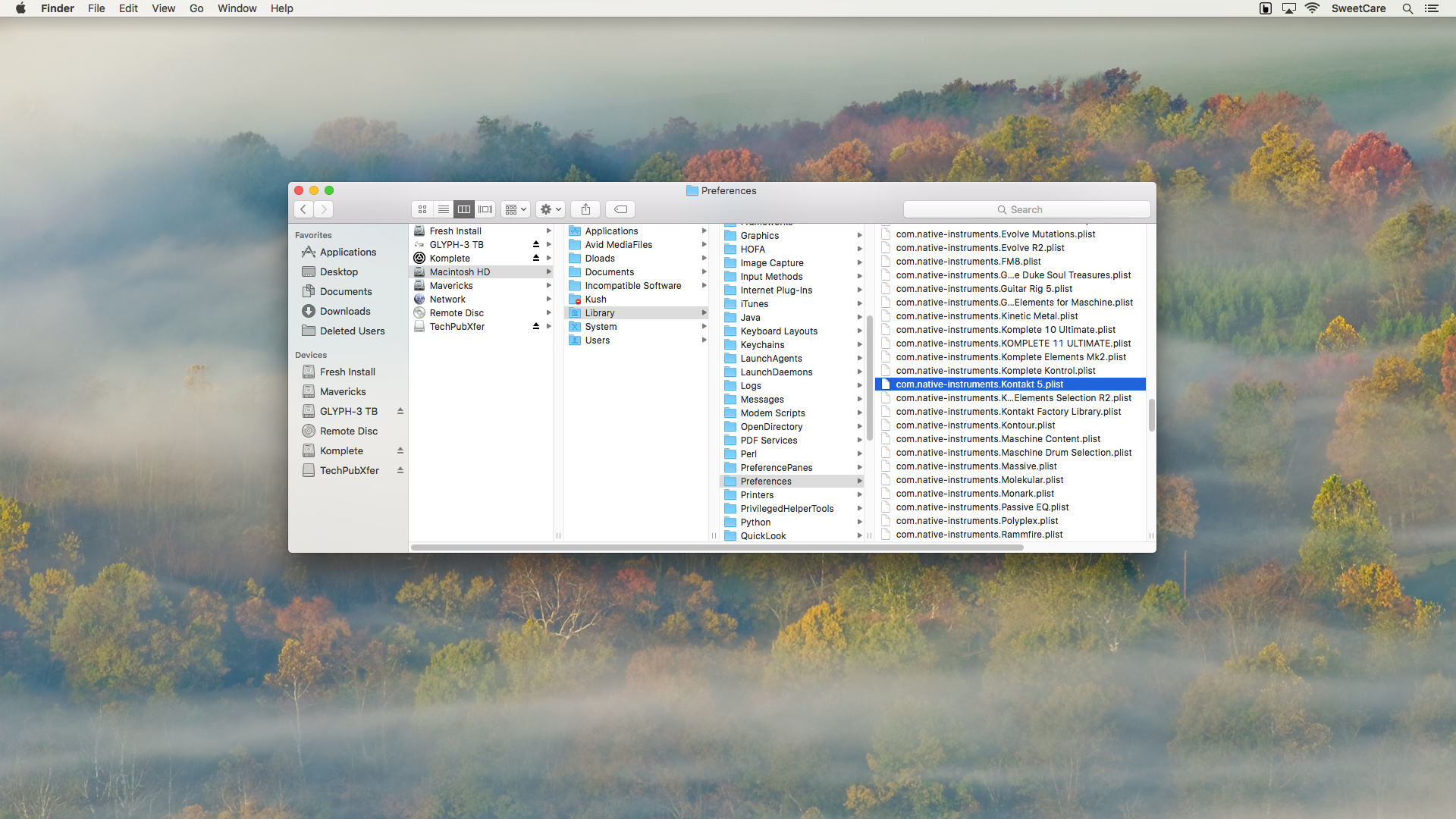Image resolution: width=1456 pixels, height=819 pixels.
Task: Eject TechPubXfer in the sidebar
Action: pyautogui.click(x=400, y=470)
